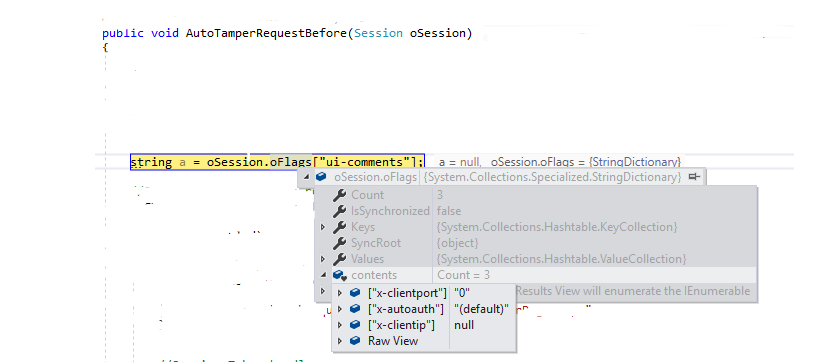Select the contents value Count = 3
The image size is (813, 362).
click(x=464, y=275)
